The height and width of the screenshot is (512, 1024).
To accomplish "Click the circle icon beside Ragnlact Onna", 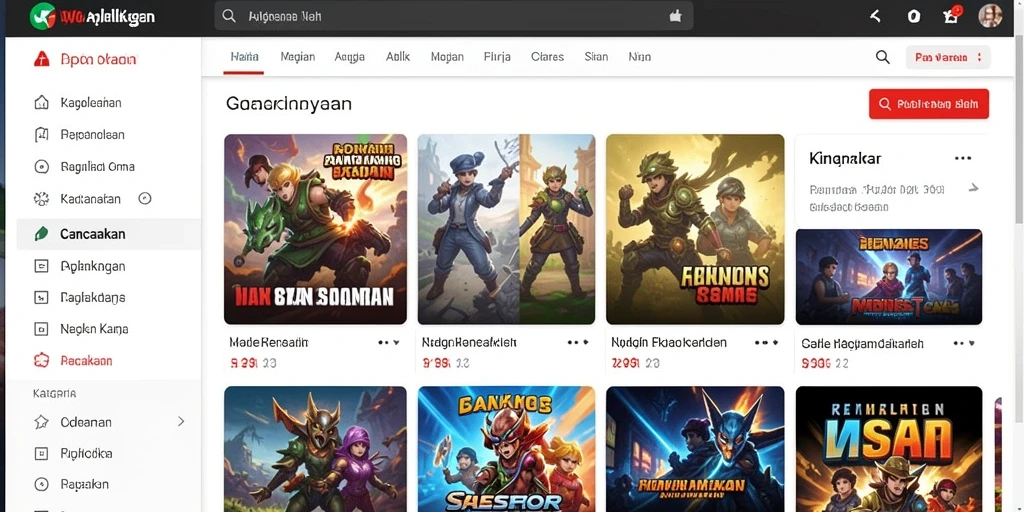I will pos(41,167).
